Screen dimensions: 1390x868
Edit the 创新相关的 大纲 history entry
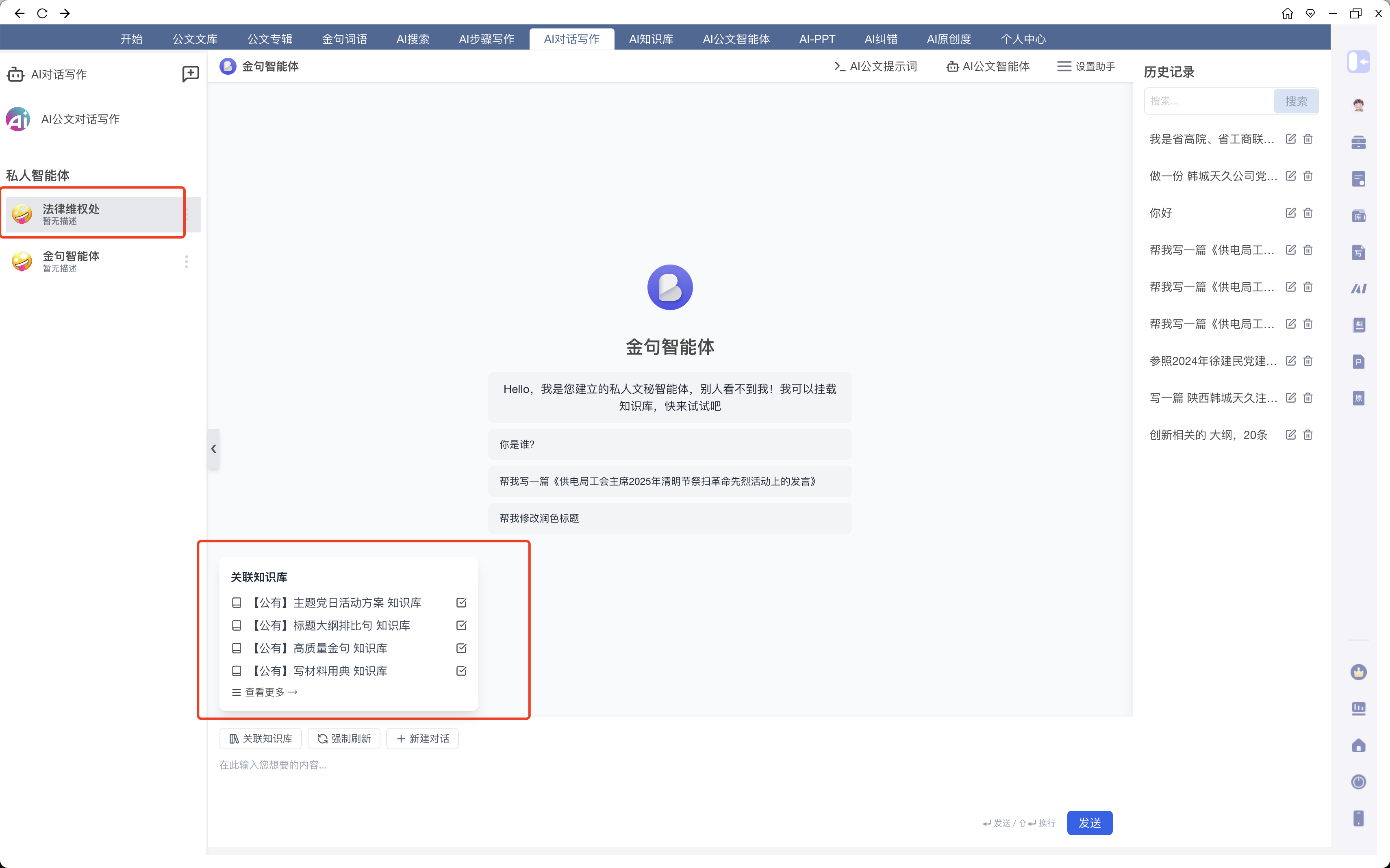coord(1291,434)
